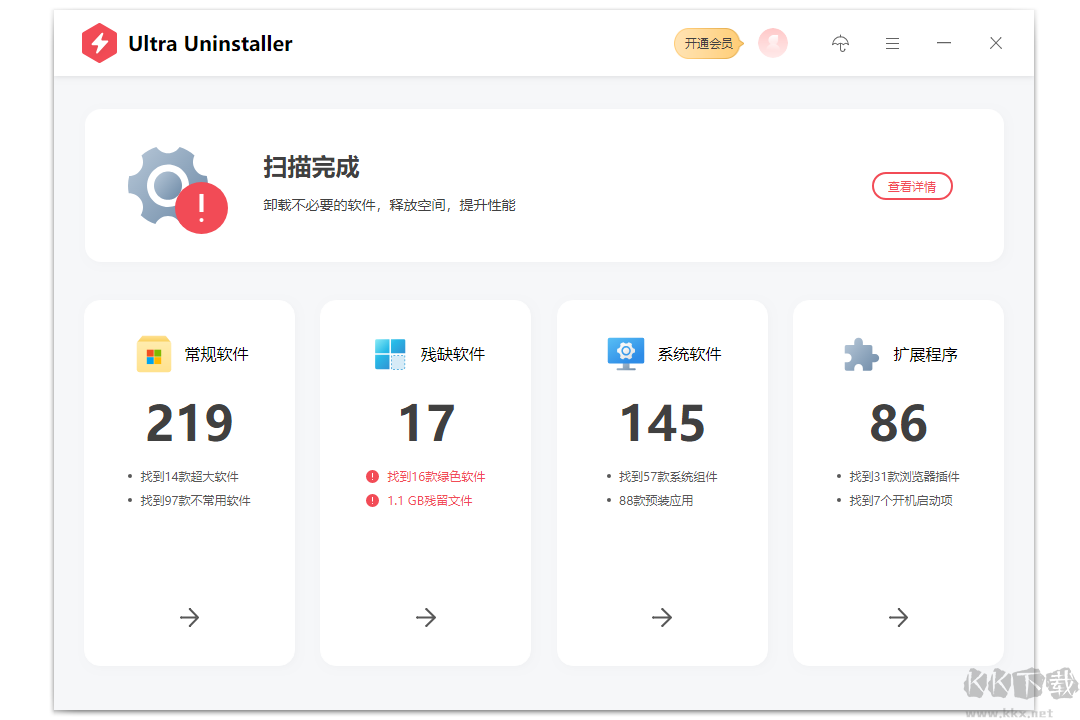
Task: Open the 常规软件 category via its arrow
Action: pyautogui.click(x=189, y=617)
